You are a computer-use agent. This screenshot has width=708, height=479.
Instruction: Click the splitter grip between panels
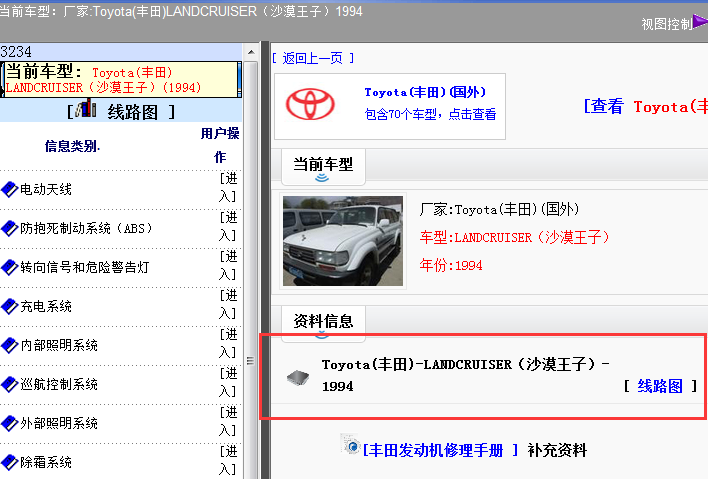[250, 360]
